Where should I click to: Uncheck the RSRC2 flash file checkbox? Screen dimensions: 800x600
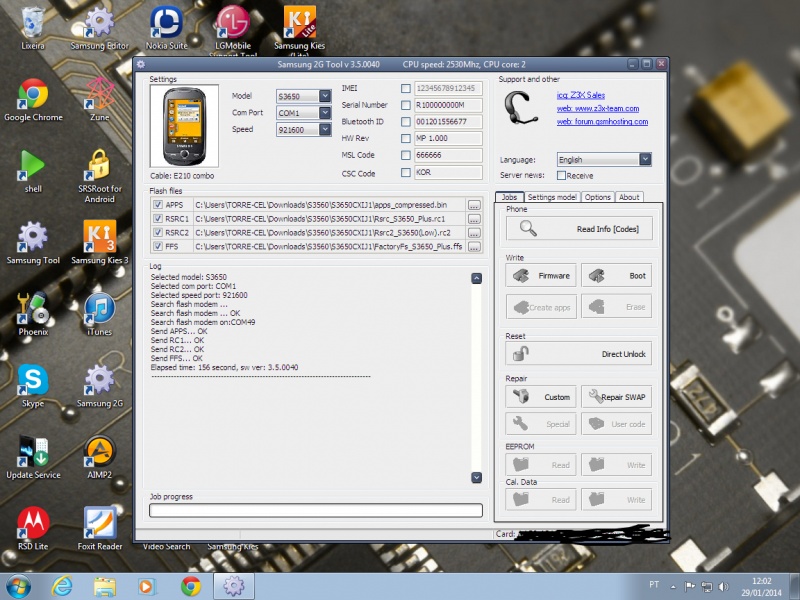(158, 233)
